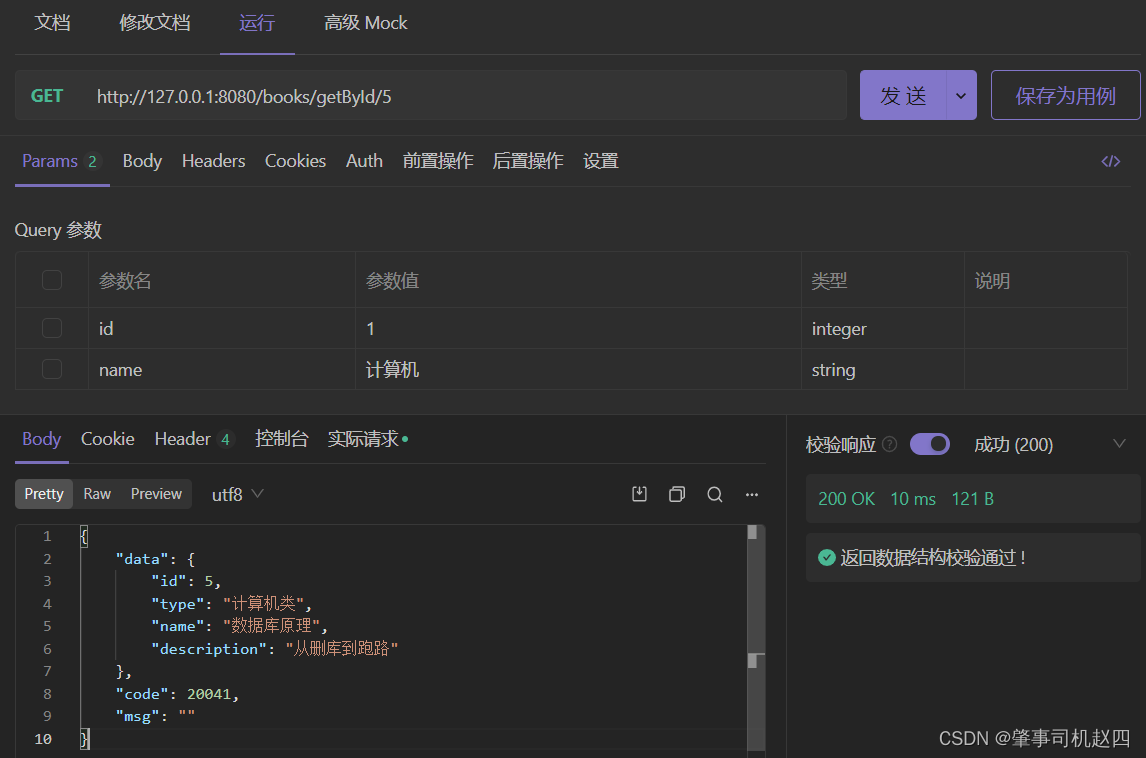Click the code view icon

click(x=1110, y=161)
